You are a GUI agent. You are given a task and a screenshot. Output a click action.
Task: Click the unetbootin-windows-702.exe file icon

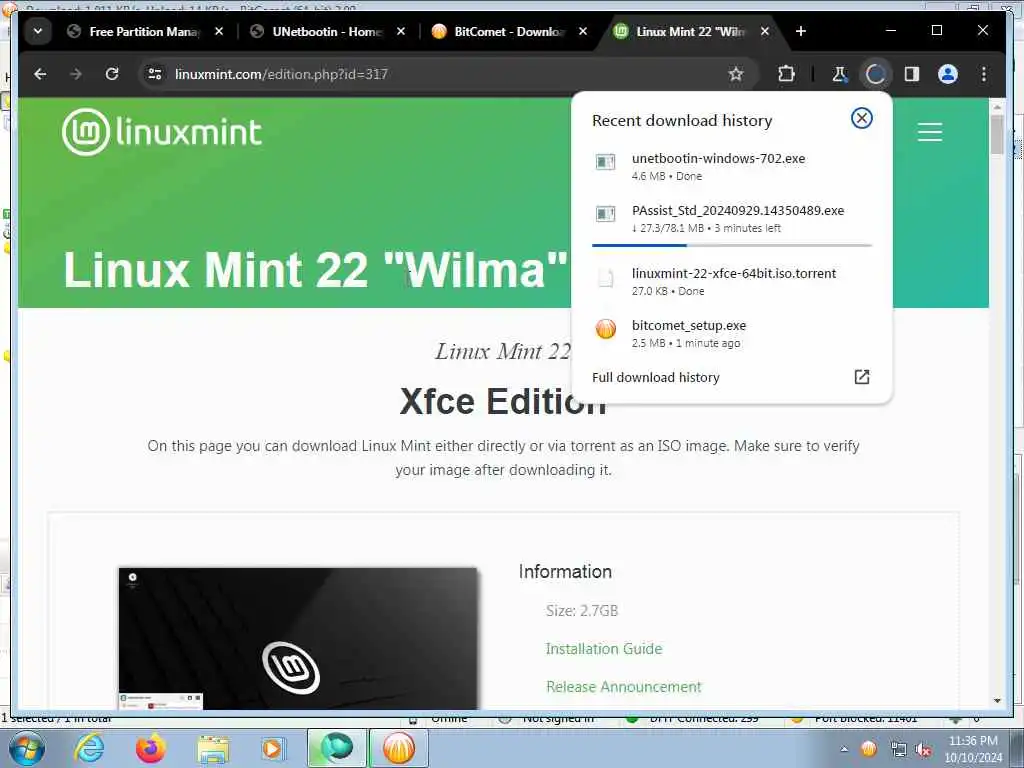point(605,161)
